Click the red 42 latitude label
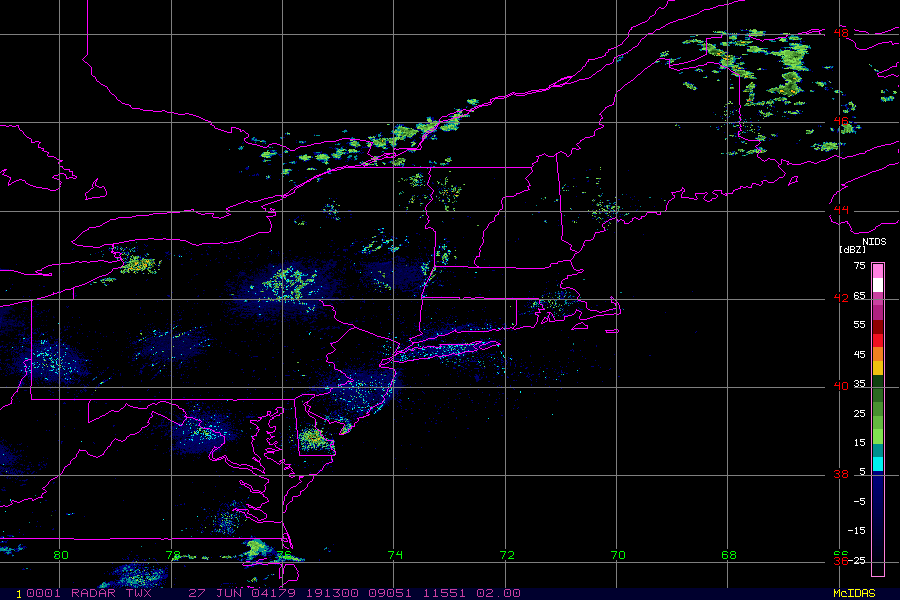The width and height of the screenshot is (900, 600). coord(840,297)
